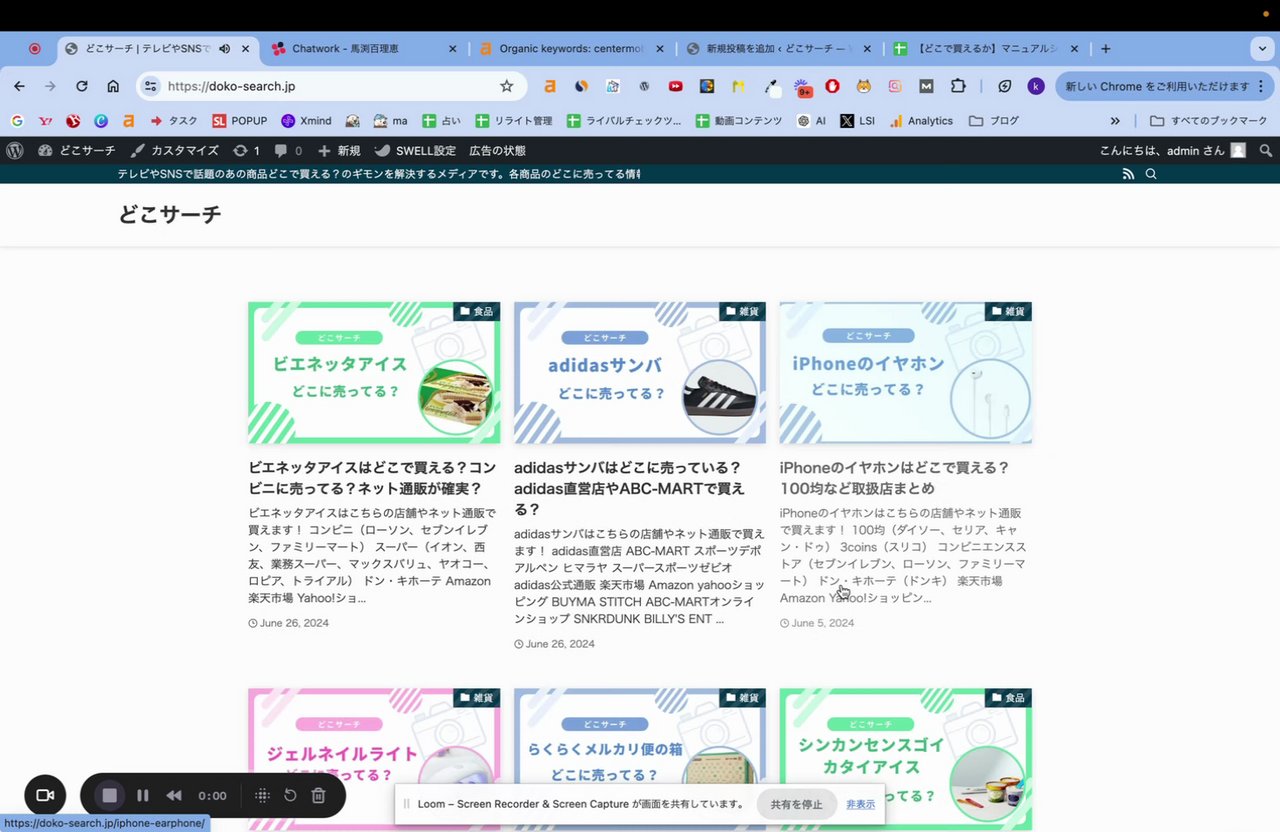Select the 雑貨 category tag on adidasサンバ card

[x=743, y=311]
